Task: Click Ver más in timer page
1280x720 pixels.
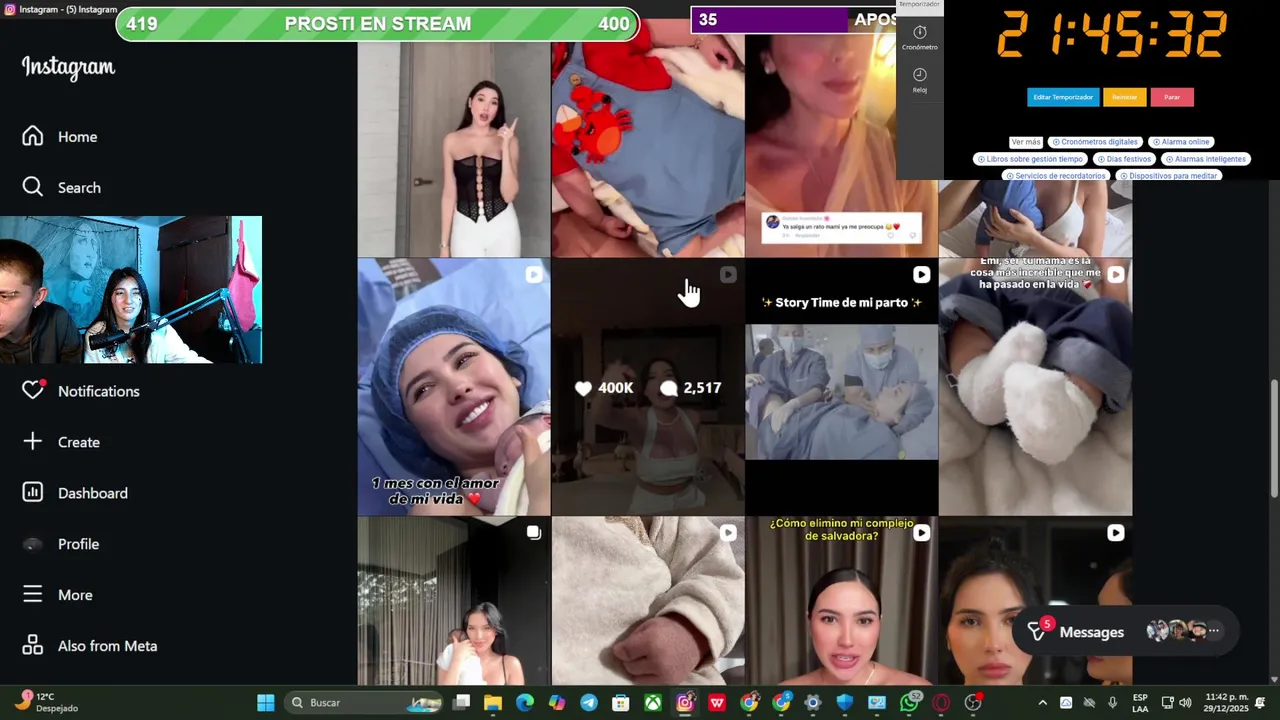Action: pyautogui.click(x=1026, y=142)
